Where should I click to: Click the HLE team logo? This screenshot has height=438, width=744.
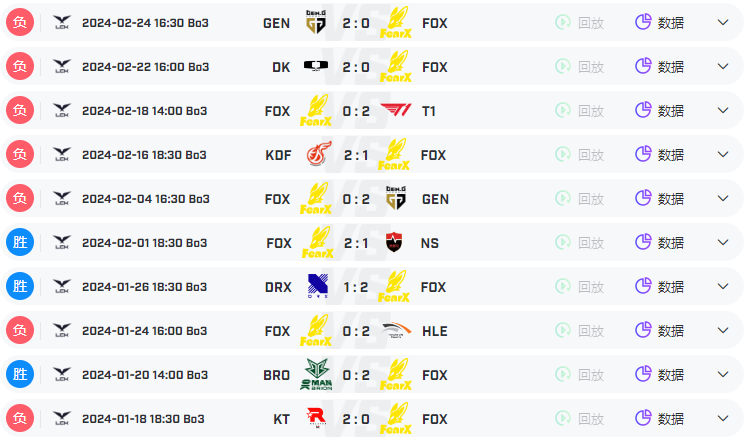pos(396,330)
